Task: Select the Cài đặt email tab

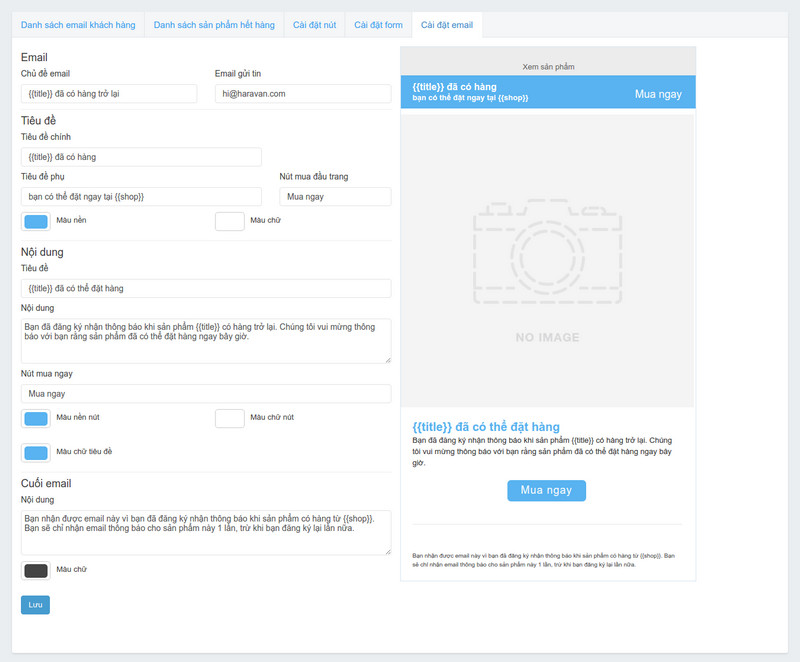Action: (447, 24)
